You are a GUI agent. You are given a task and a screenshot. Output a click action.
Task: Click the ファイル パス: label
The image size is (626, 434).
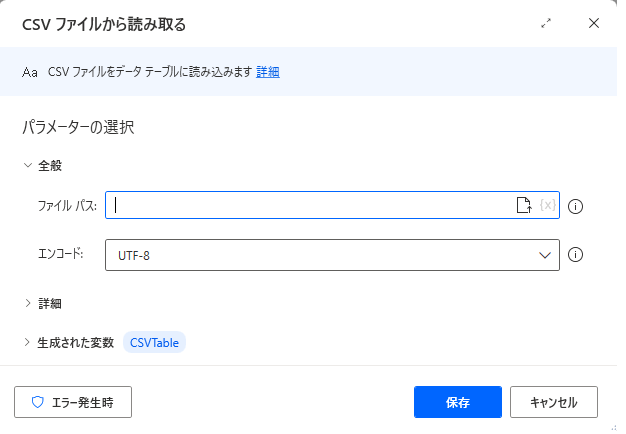click(x=67, y=206)
